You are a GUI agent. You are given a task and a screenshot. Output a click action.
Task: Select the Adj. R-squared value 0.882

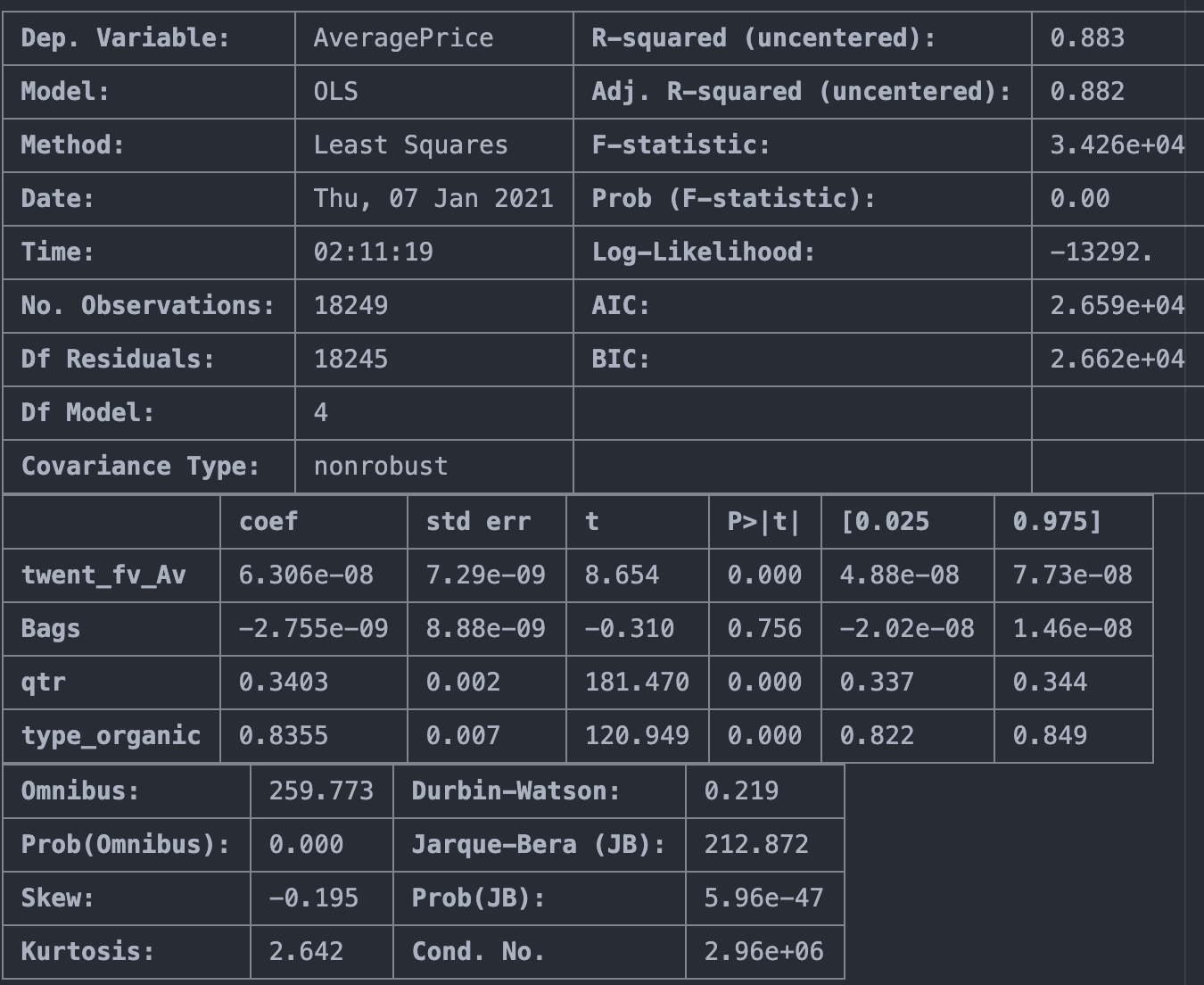point(1087,92)
